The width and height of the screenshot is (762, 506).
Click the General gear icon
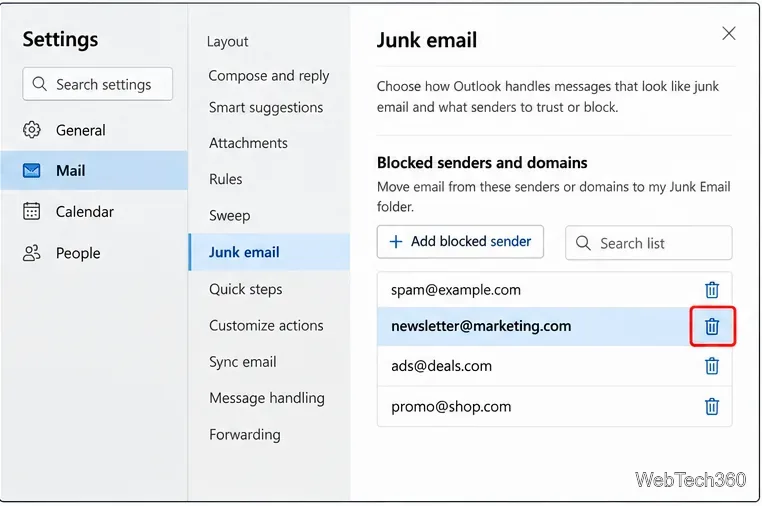(x=32, y=130)
